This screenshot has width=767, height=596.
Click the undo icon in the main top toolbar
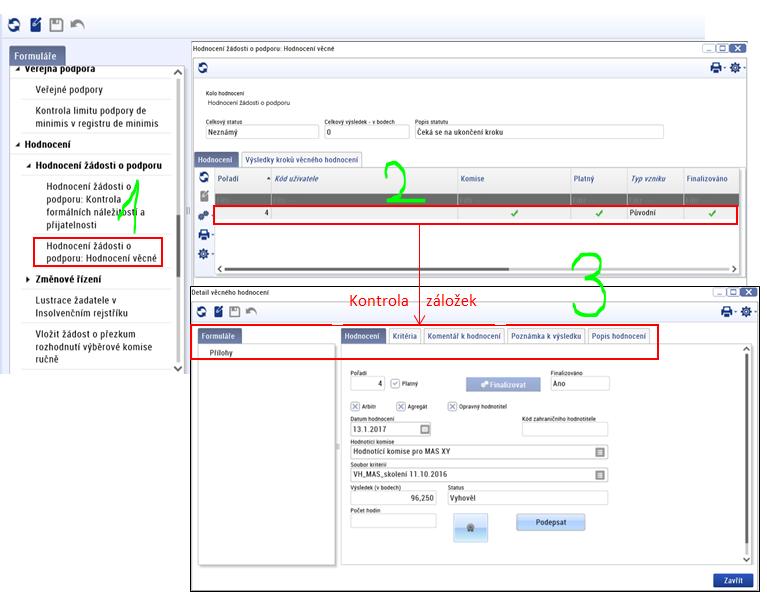[77, 24]
